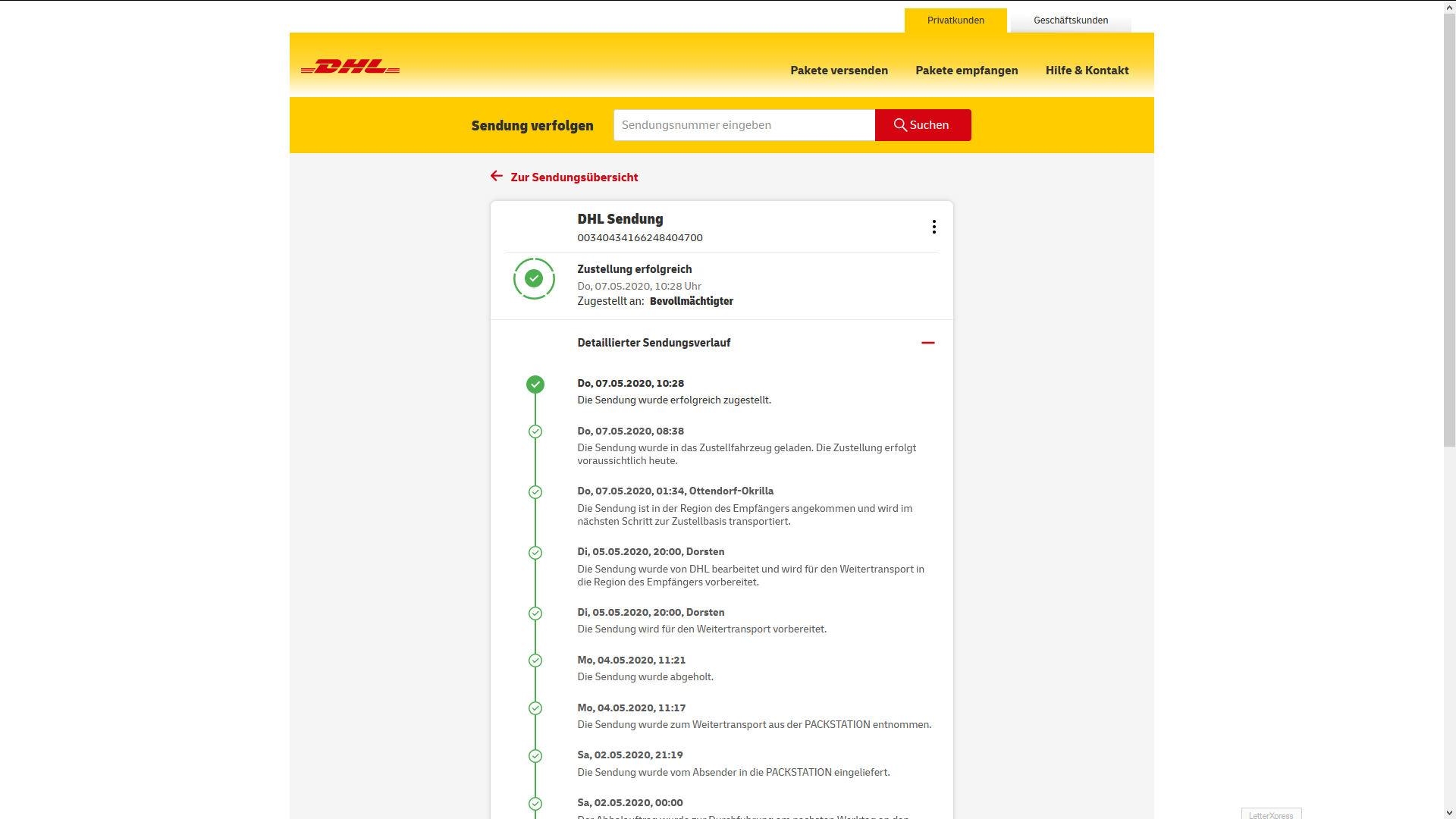Collapse the Detaillierter Sendungsverlauf section
Viewport: 1456px width, 819px height.
coord(928,343)
